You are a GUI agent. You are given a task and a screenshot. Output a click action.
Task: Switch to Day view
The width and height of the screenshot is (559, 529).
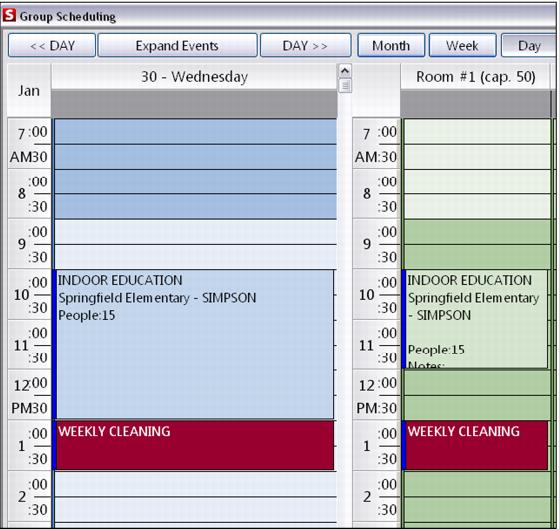529,45
